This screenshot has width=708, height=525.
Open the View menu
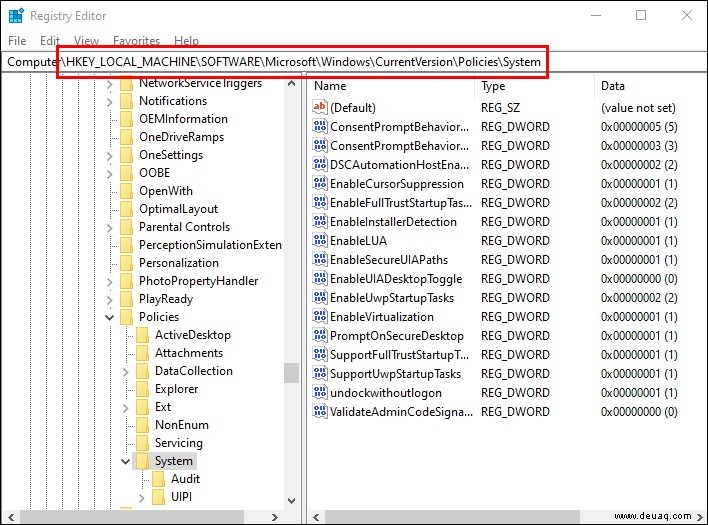point(86,41)
